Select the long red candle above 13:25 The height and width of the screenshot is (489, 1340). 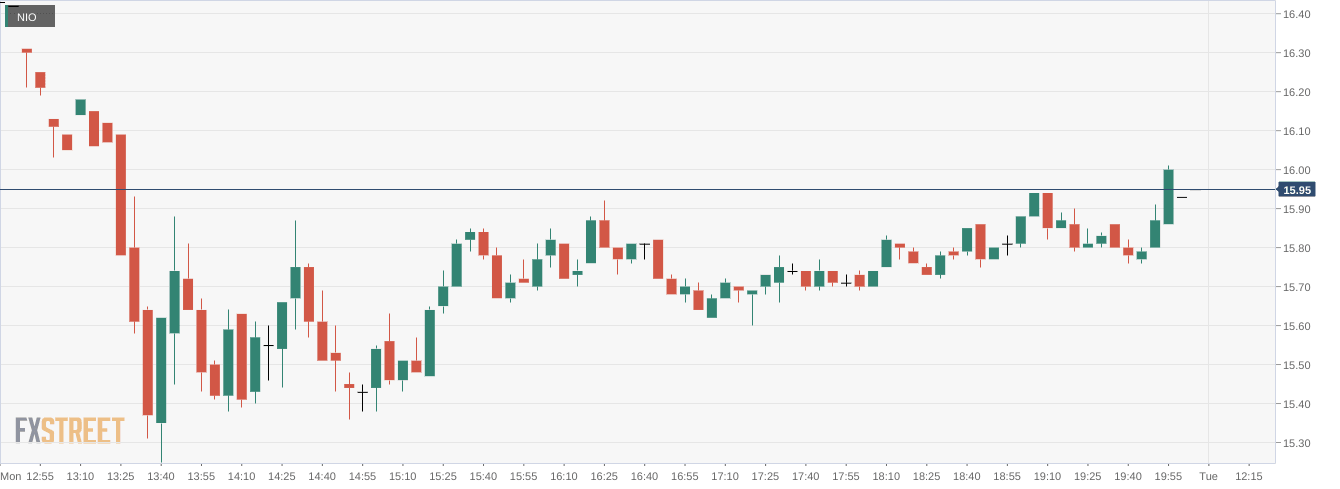click(x=121, y=194)
